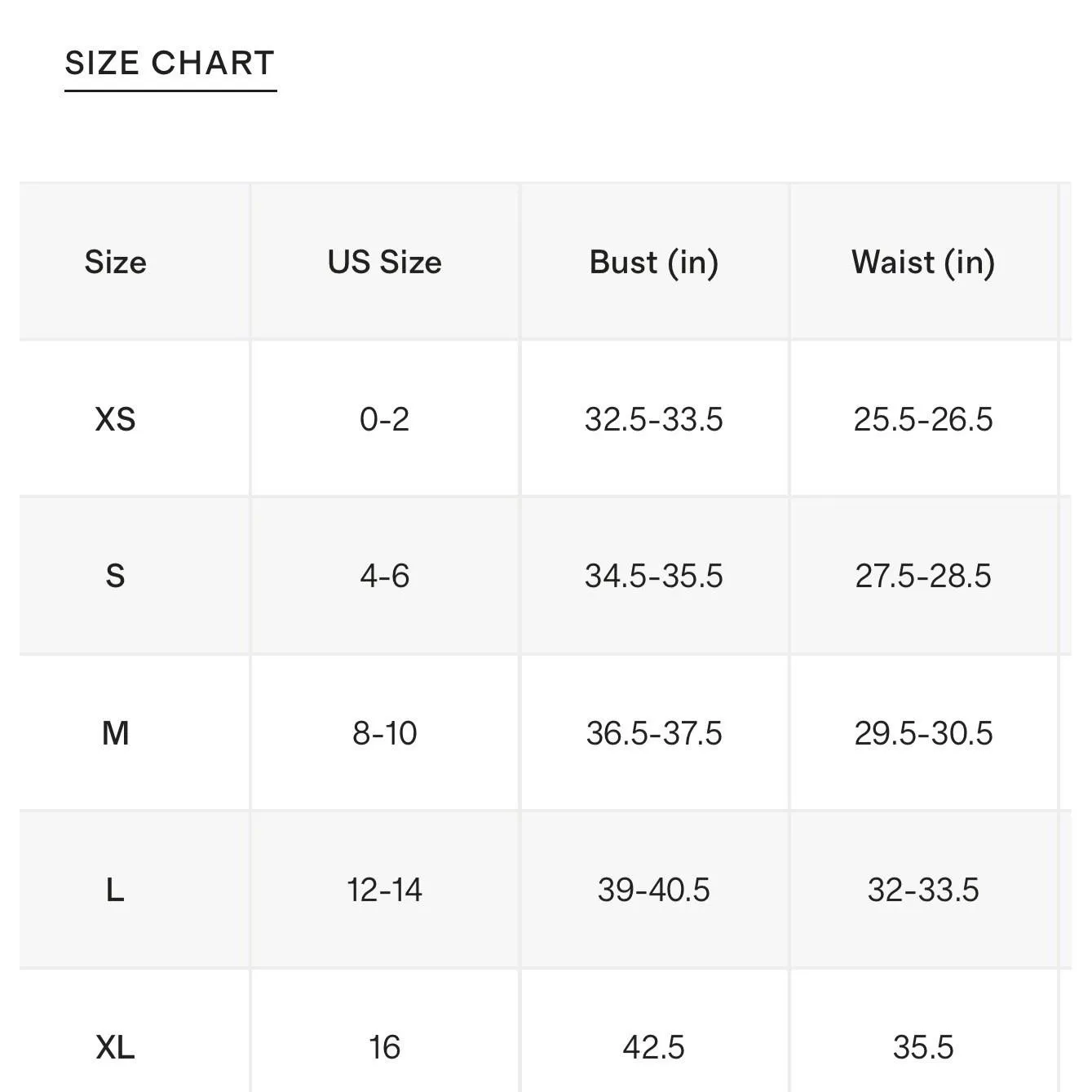Select the L size row label
The height and width of the screenshot is (1092, 1092).
pyautogui.click(x=116, y=890)
